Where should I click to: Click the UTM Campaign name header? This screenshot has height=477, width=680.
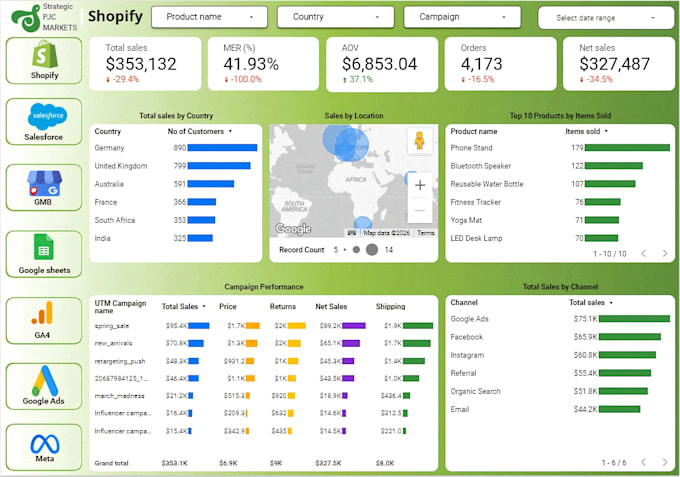pyautogui.click(x=120, y=307)
